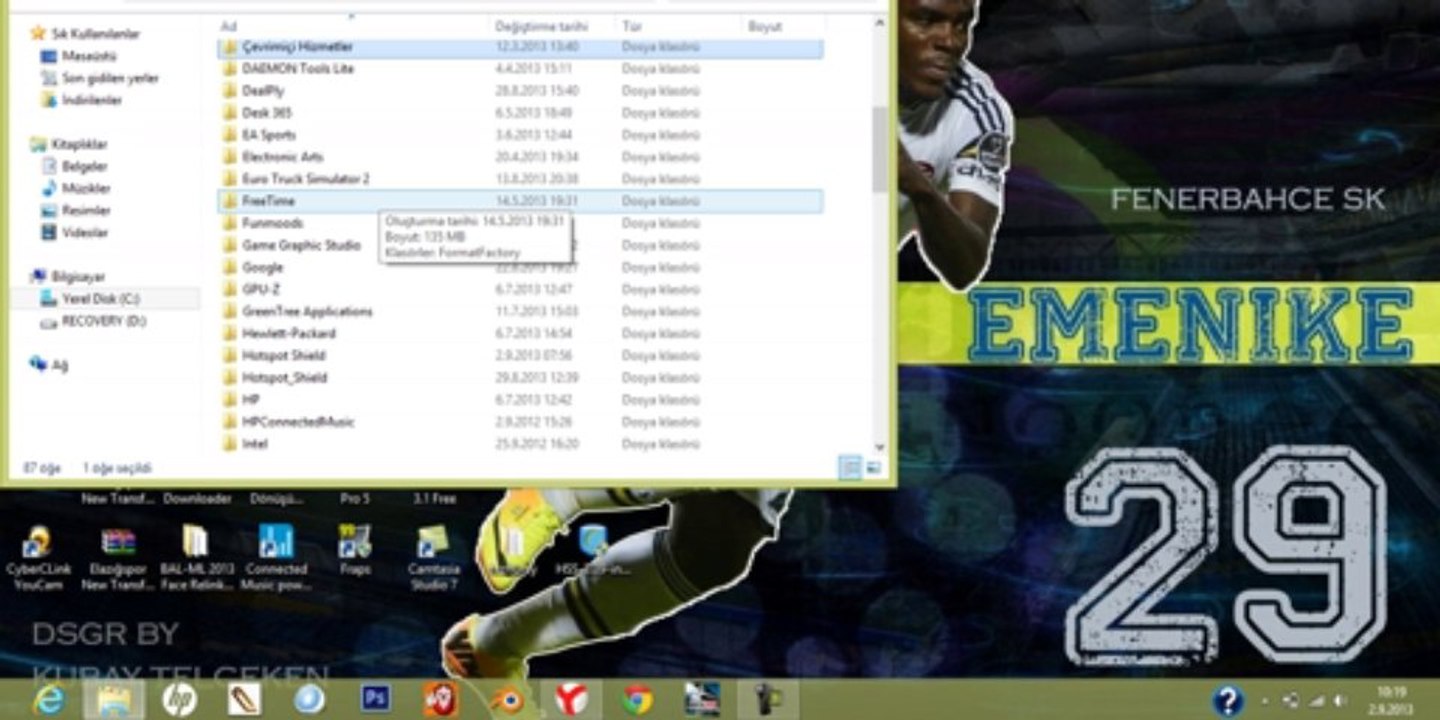Open the red taskbar app beside Photoshop
The image size is (1440, 720).
click(x=440, y=699)
